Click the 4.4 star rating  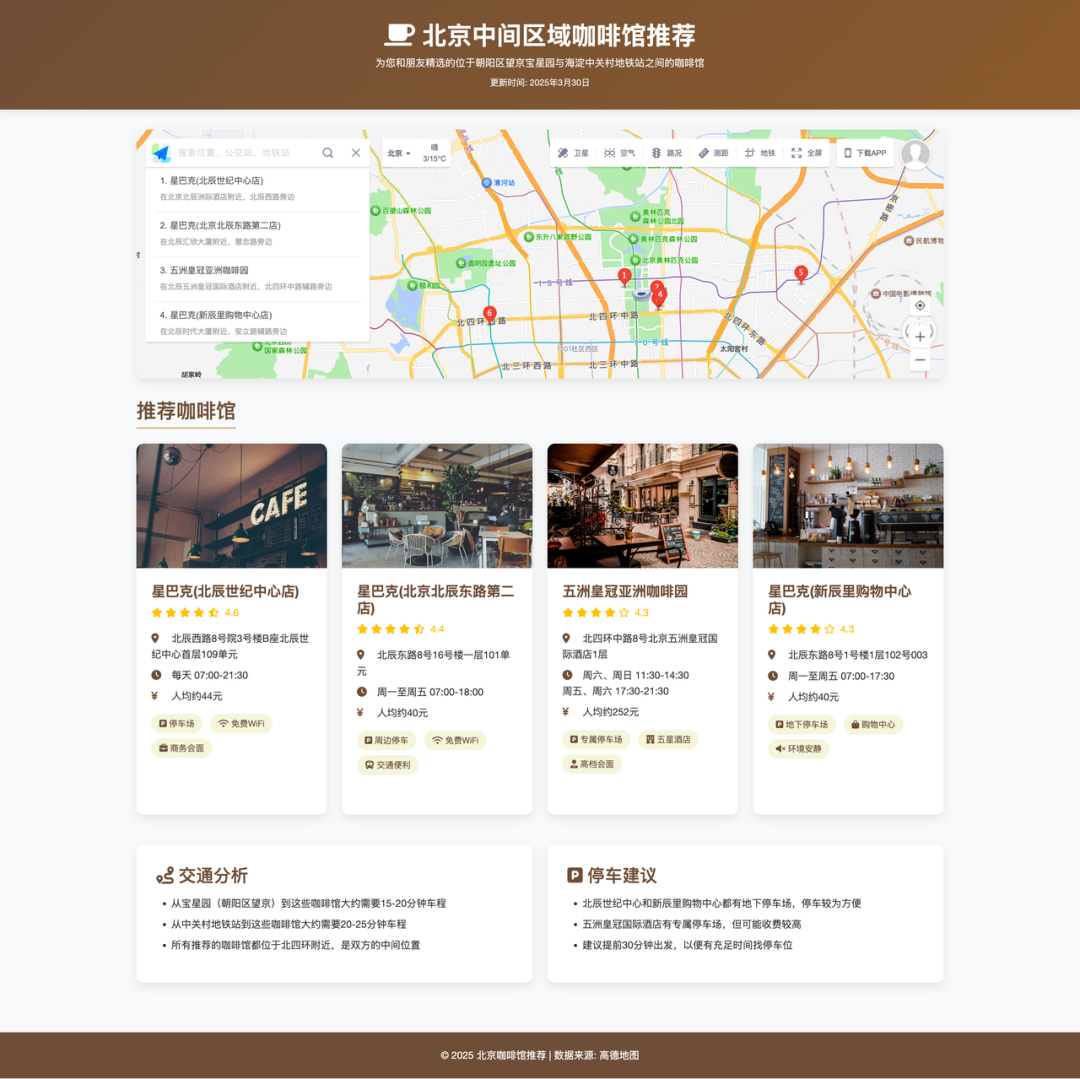pos(400,629)
